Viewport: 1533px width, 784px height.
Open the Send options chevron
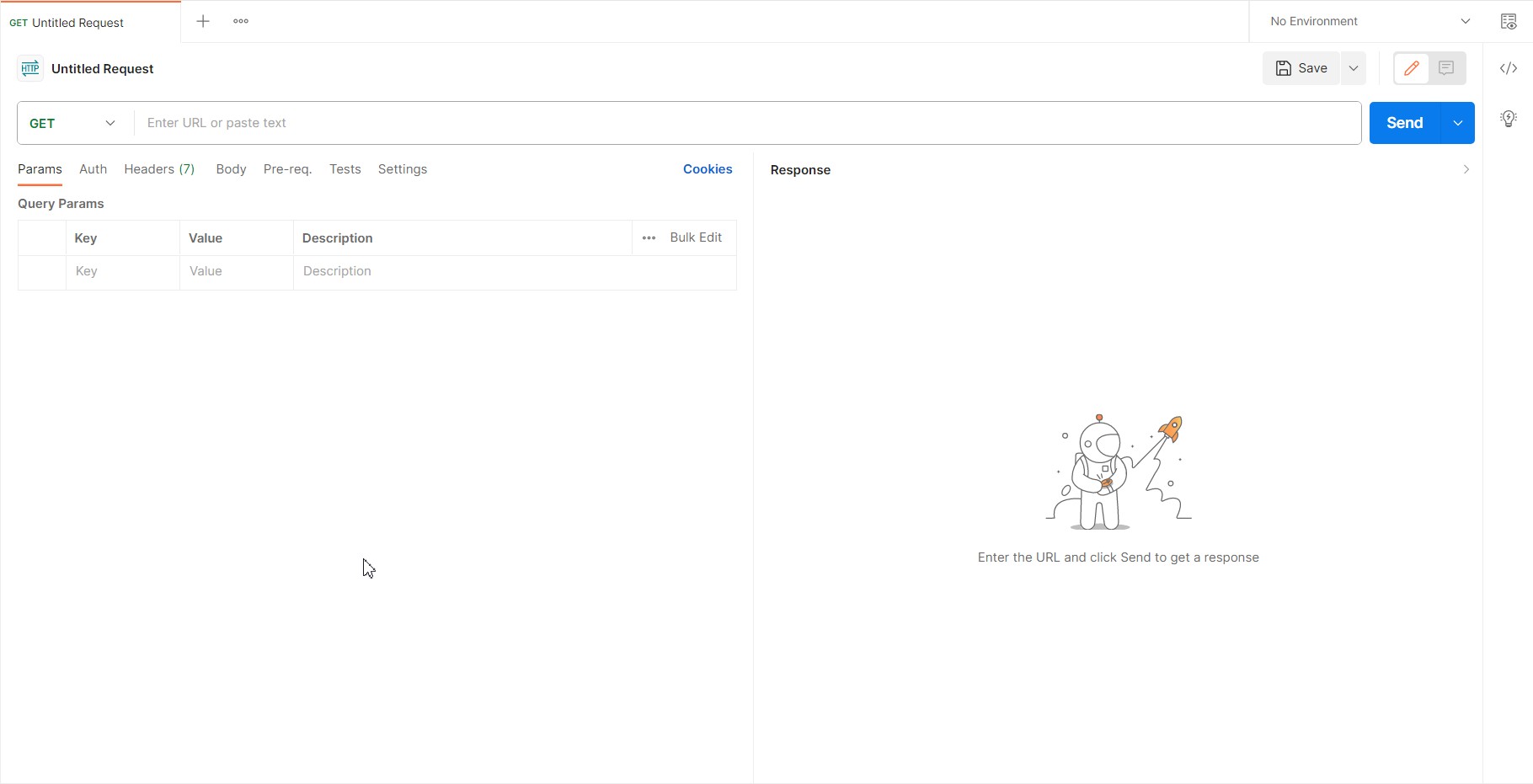(x=1457, y=123)
